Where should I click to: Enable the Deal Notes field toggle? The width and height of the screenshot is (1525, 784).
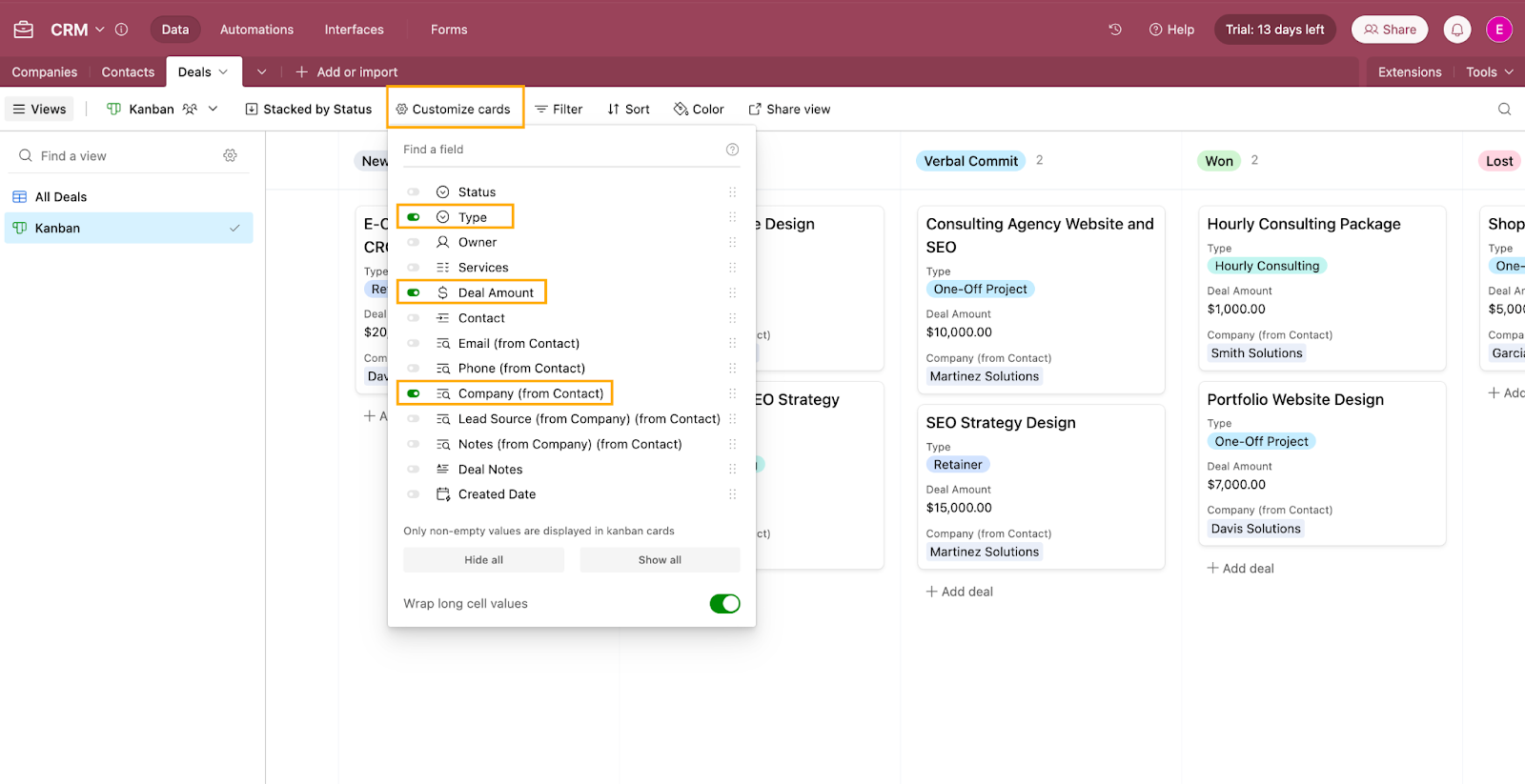click(x=414, y=470)
